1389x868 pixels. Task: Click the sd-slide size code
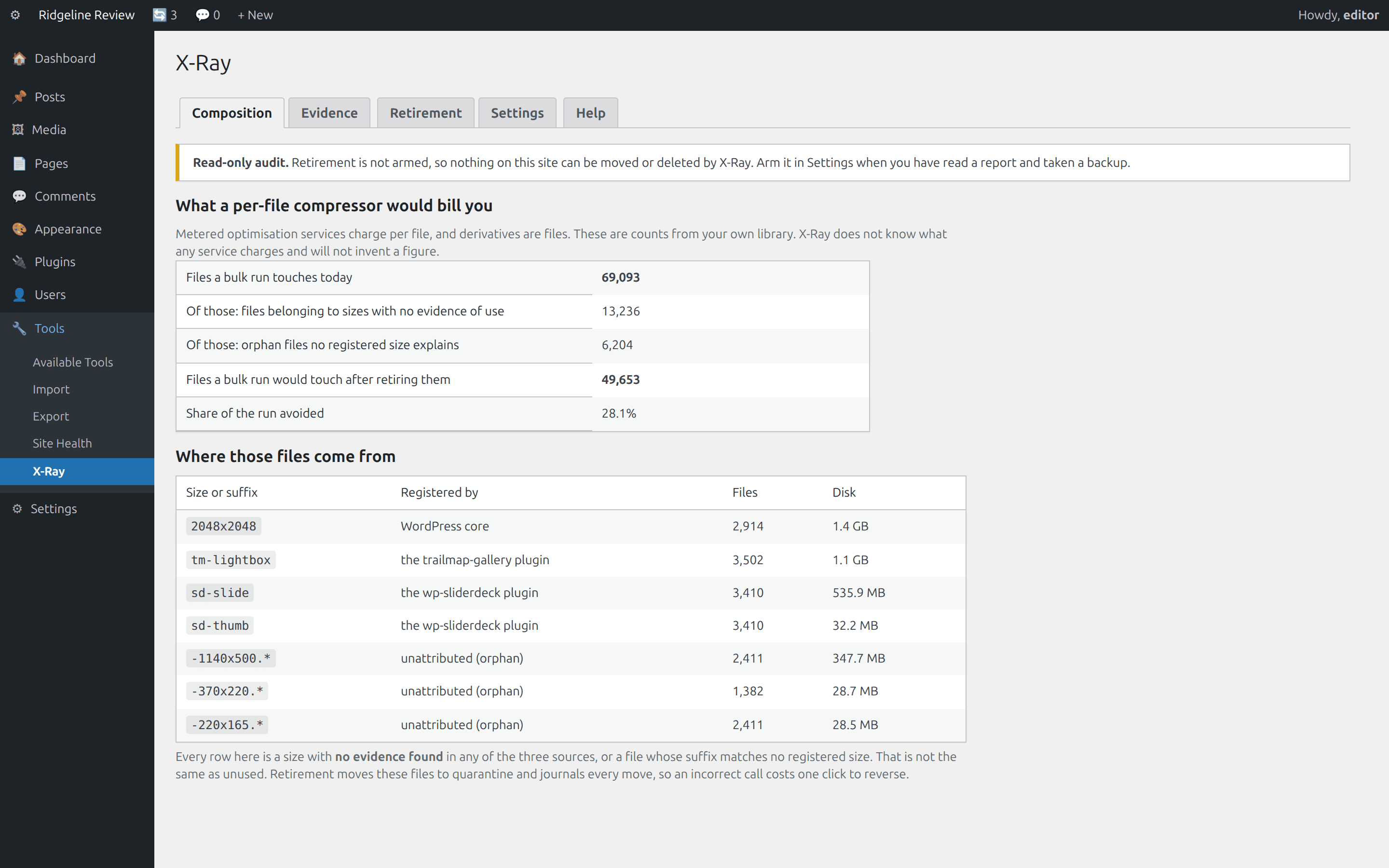[x=220, y=593]
